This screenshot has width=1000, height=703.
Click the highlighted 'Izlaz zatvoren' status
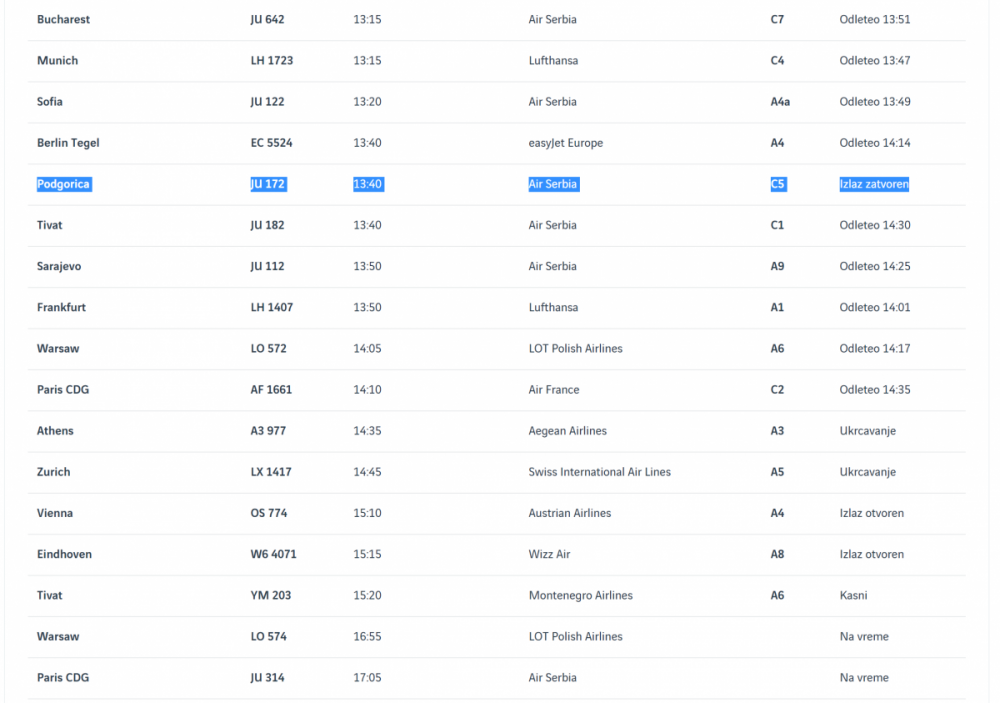click(x=873, y=184)
